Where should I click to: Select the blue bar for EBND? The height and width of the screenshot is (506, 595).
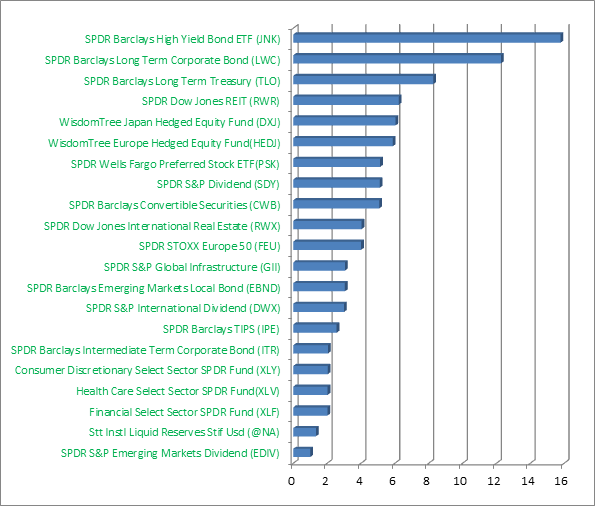[x=320, y=286]
